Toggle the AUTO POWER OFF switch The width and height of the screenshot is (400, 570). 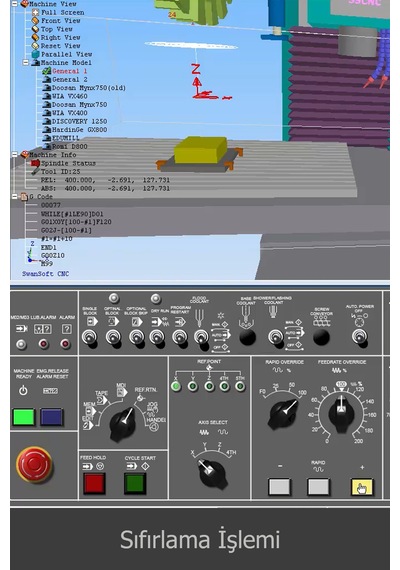[359, 337]
